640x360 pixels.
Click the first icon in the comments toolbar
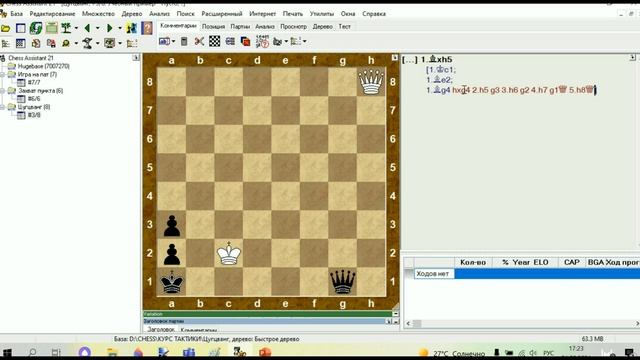[x=164, y=41]
